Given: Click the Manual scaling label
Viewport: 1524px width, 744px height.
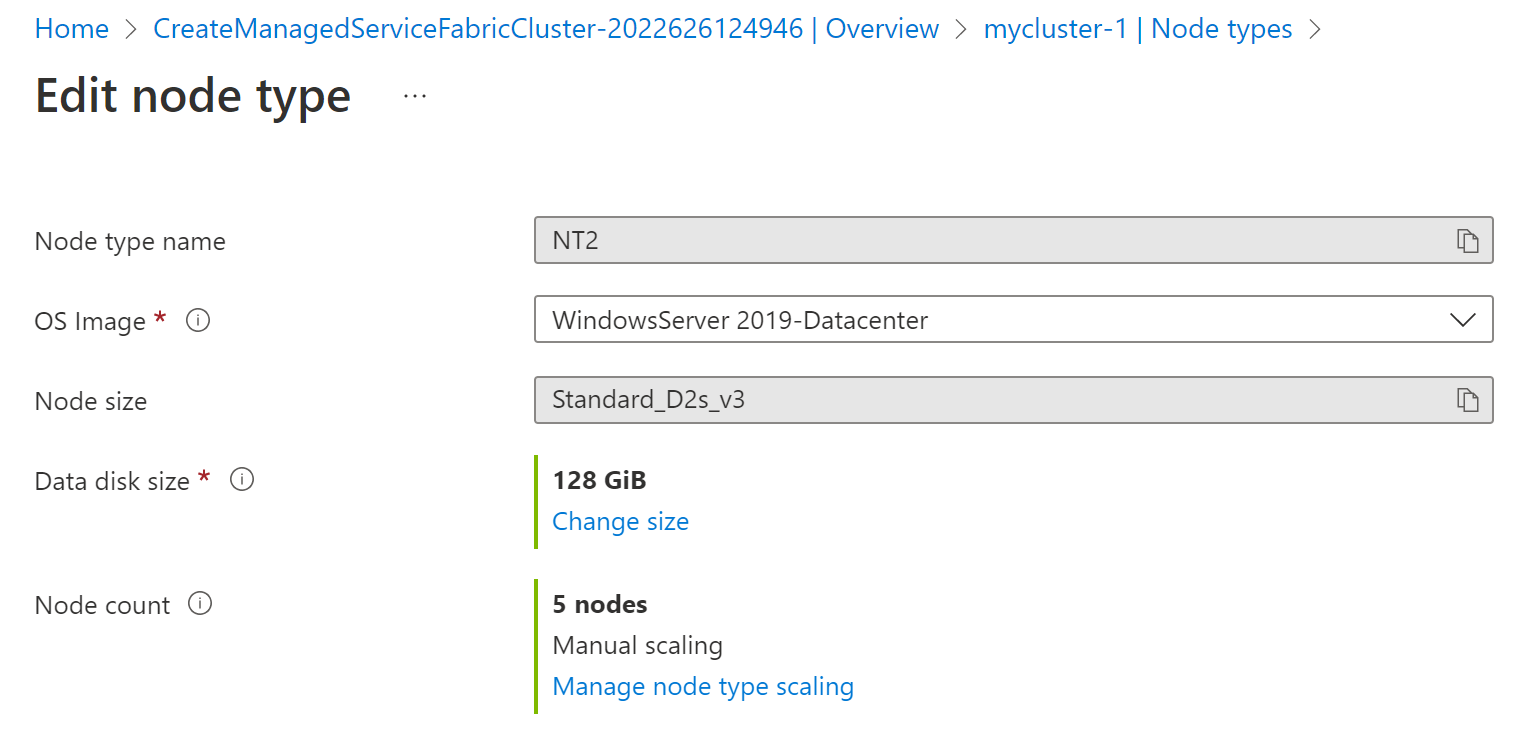Looking at the screenshot, I should coord(637,645).
